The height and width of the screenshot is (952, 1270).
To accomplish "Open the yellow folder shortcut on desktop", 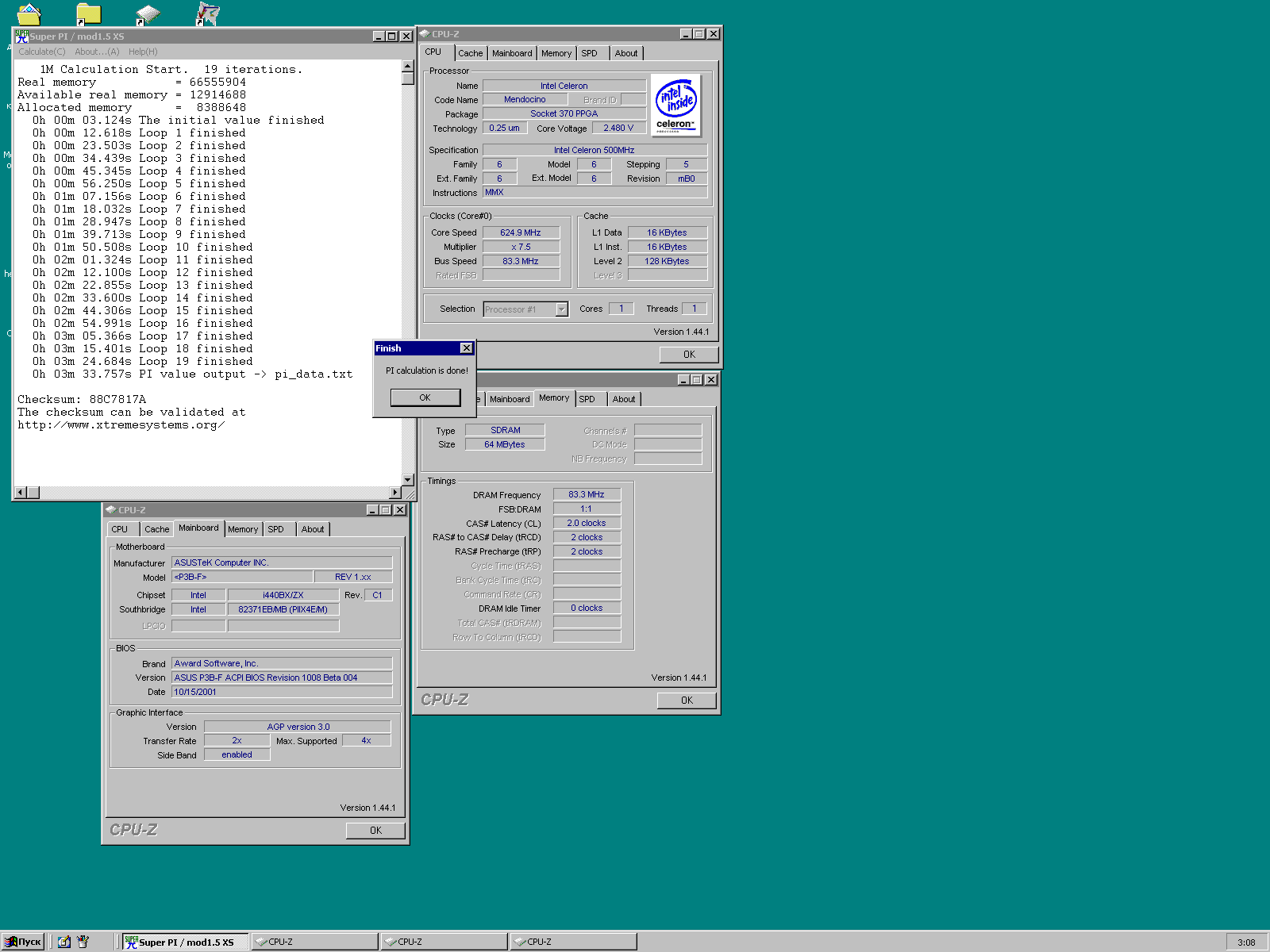I will click(88, 13).
